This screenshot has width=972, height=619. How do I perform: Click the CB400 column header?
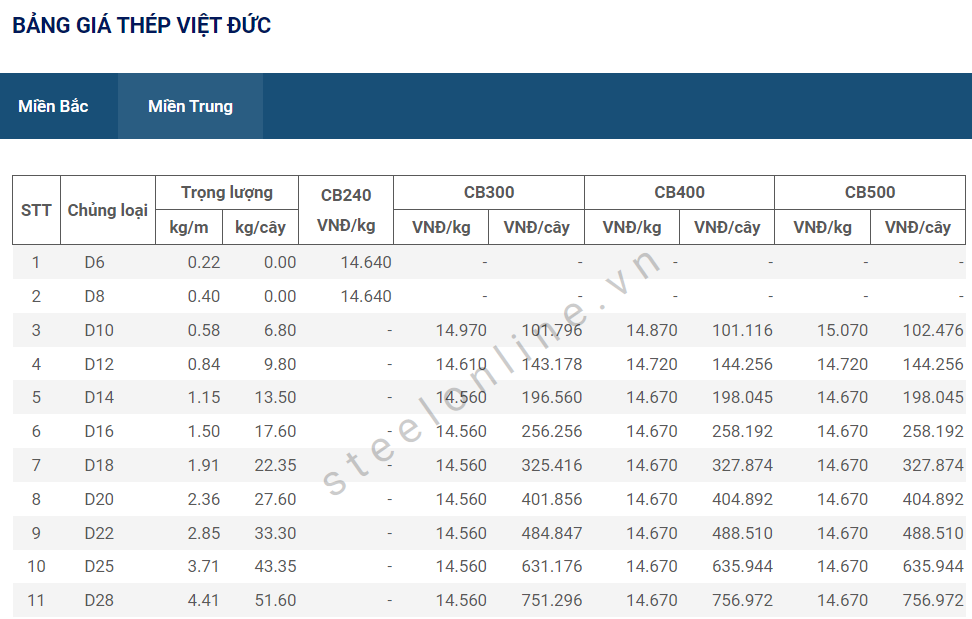pos(679,193)
